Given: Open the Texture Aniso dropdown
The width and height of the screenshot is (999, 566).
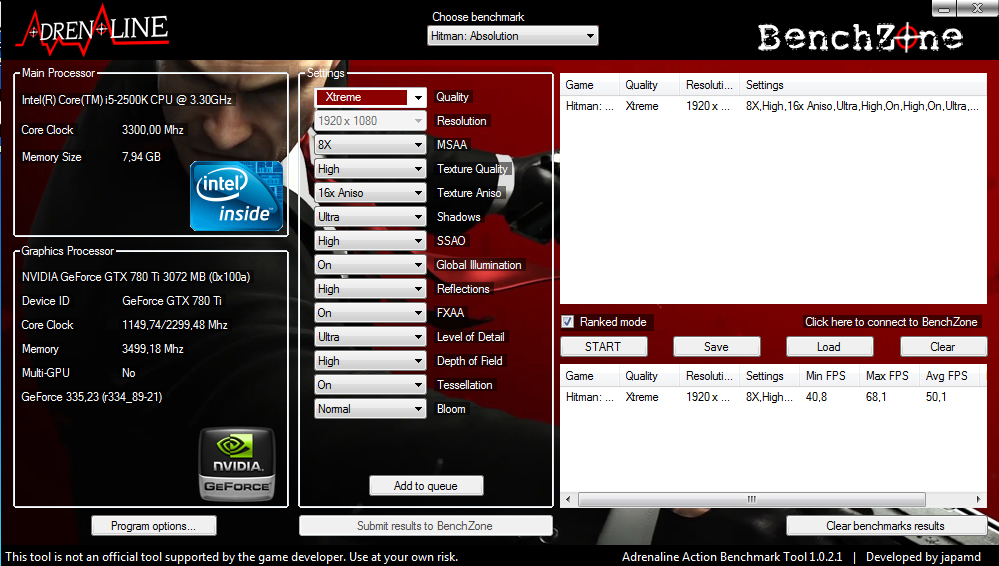Looking at the screenshot, I should click(370, 192).
